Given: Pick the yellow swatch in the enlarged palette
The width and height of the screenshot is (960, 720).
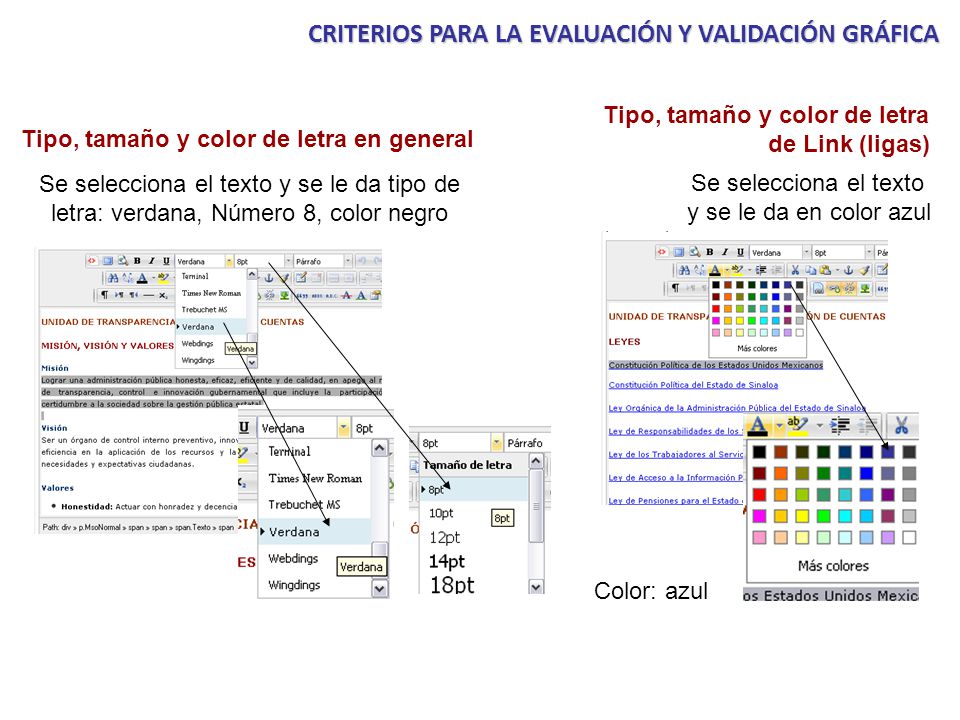Looking at the screenshot, I should pos(802,516).
